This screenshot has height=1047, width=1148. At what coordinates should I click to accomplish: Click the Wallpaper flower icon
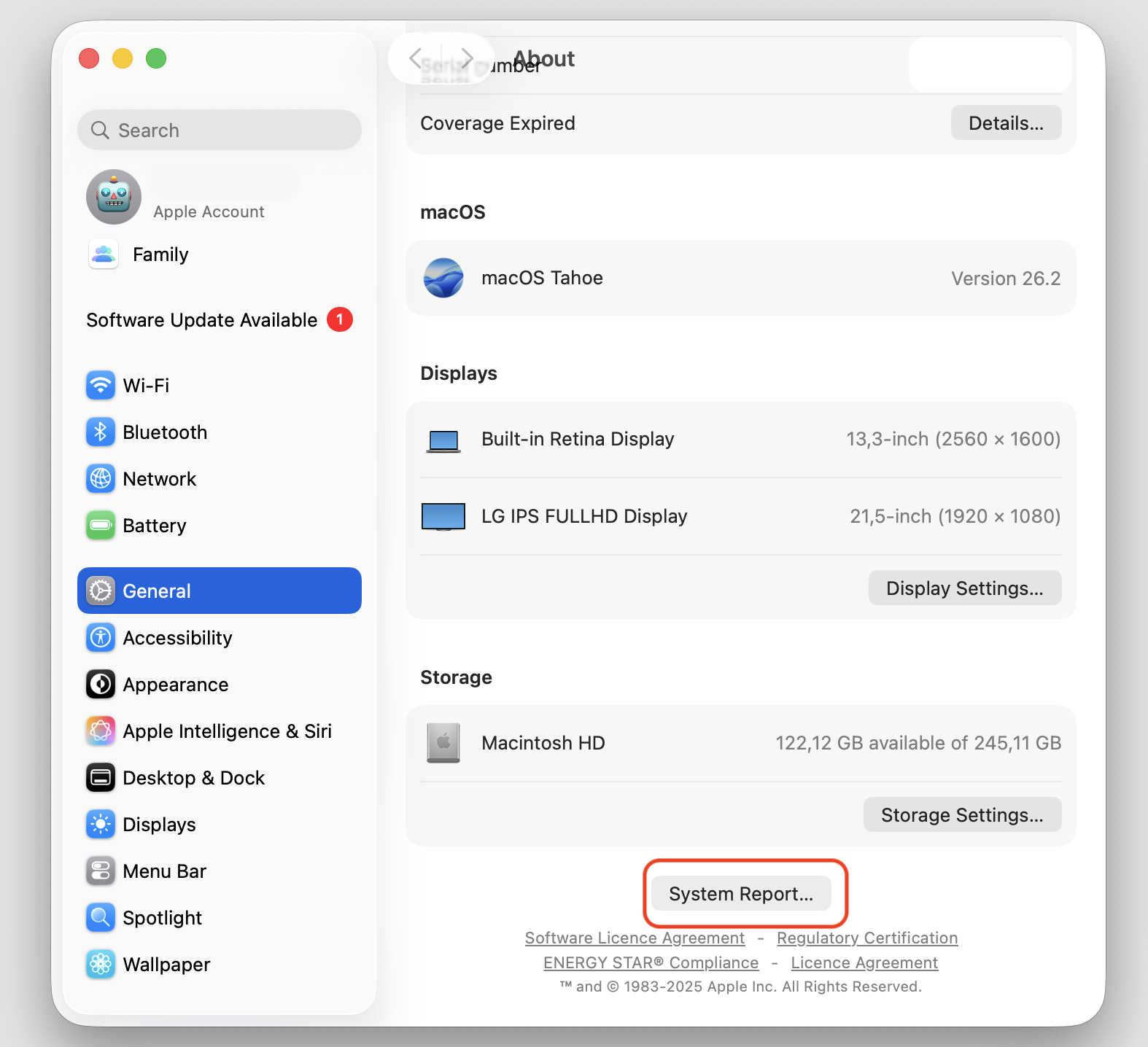pos(101,964)
